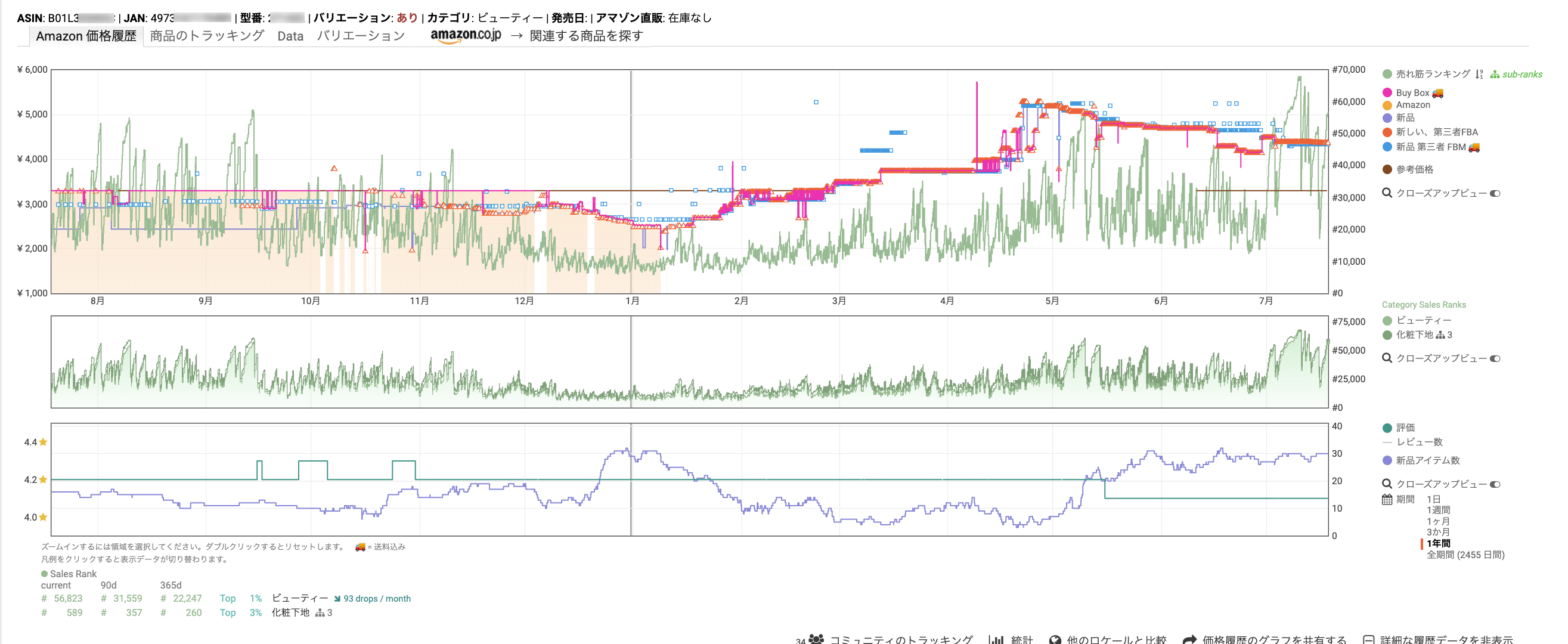Open the Data tab
The image size is (1568, 644).
[290, 36]
